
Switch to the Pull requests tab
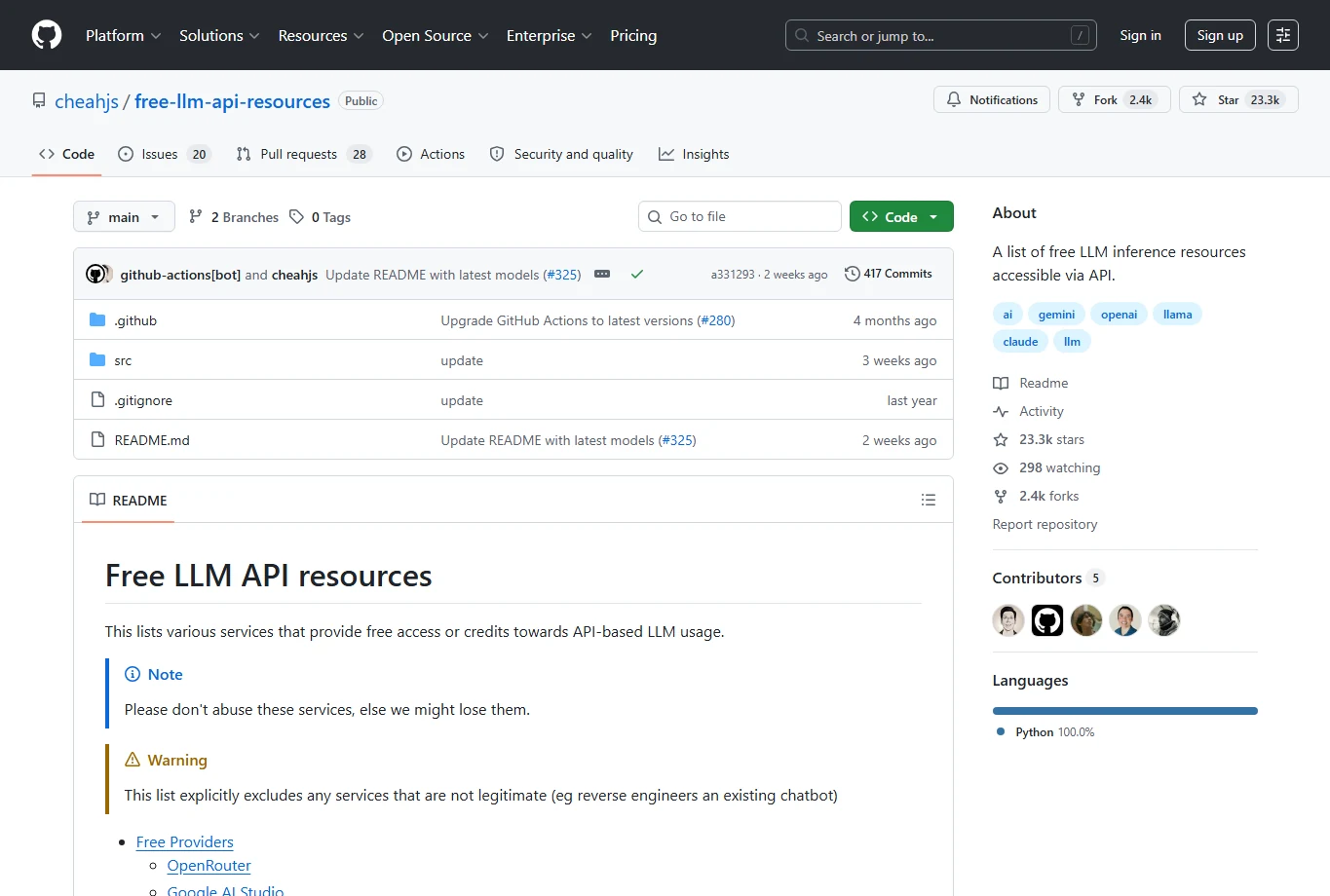coord(305,154)
